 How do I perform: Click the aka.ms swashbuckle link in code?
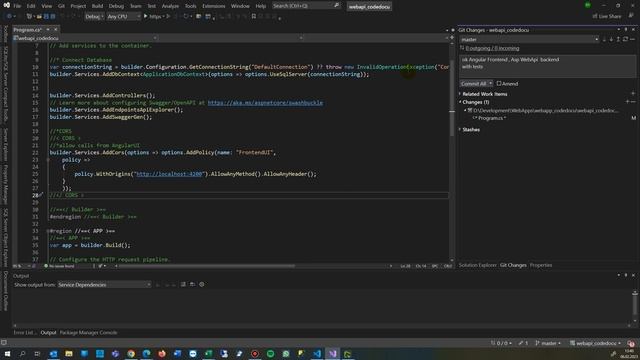pyautogui.click(x=265, y=103)
